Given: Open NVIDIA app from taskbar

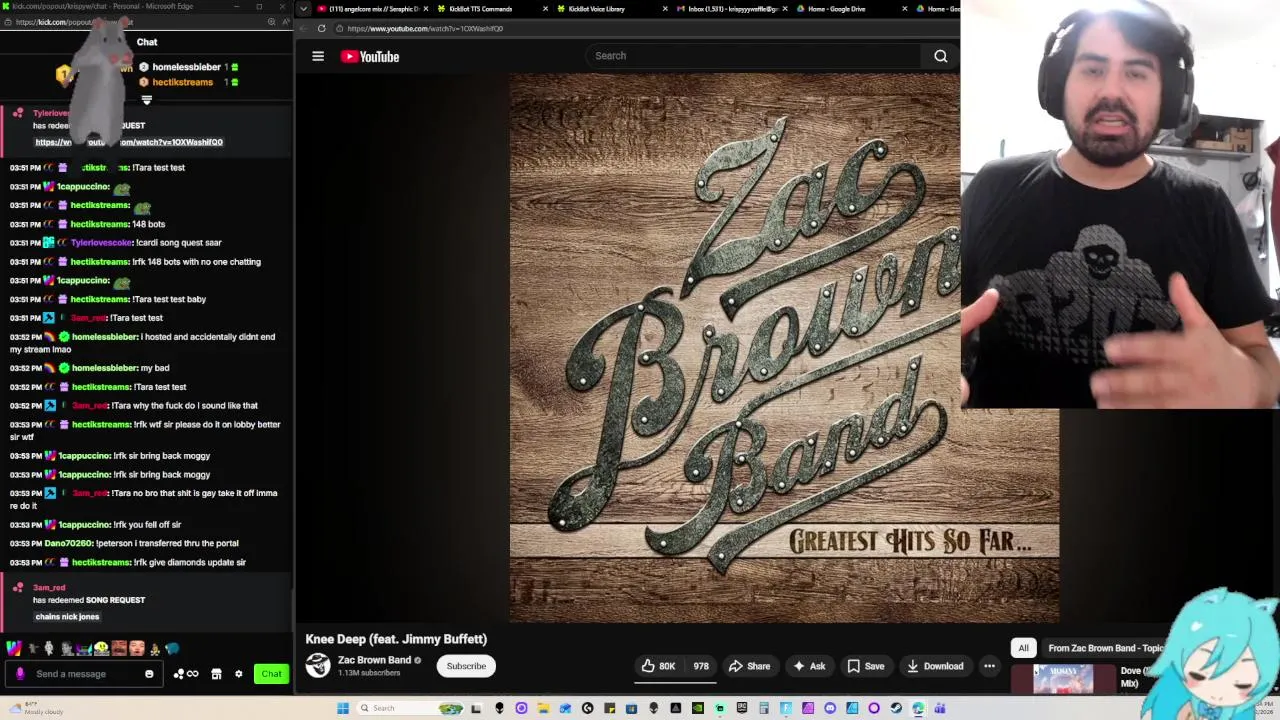Looking at the screenshot, I should (x=697, y=708).
